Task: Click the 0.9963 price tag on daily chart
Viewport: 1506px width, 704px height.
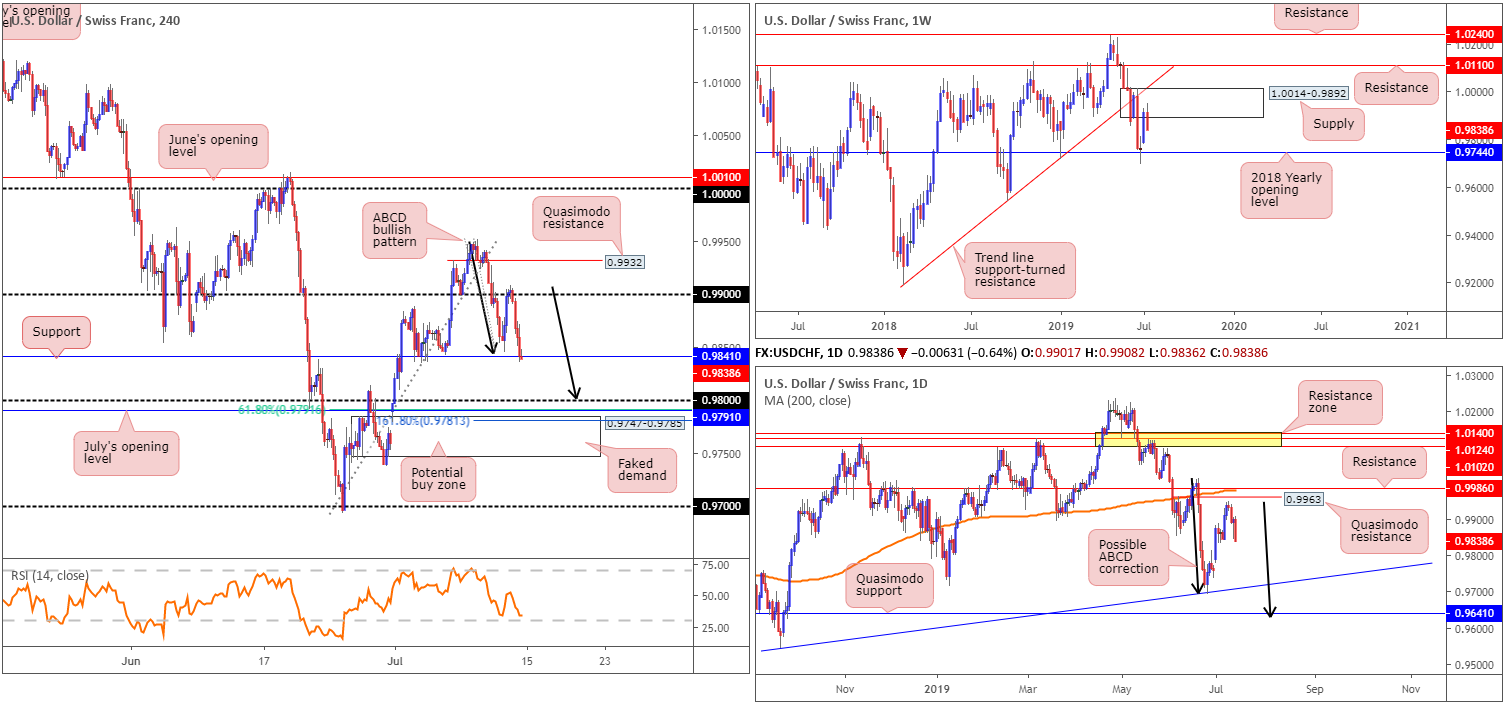Action: pos(1302,498)
